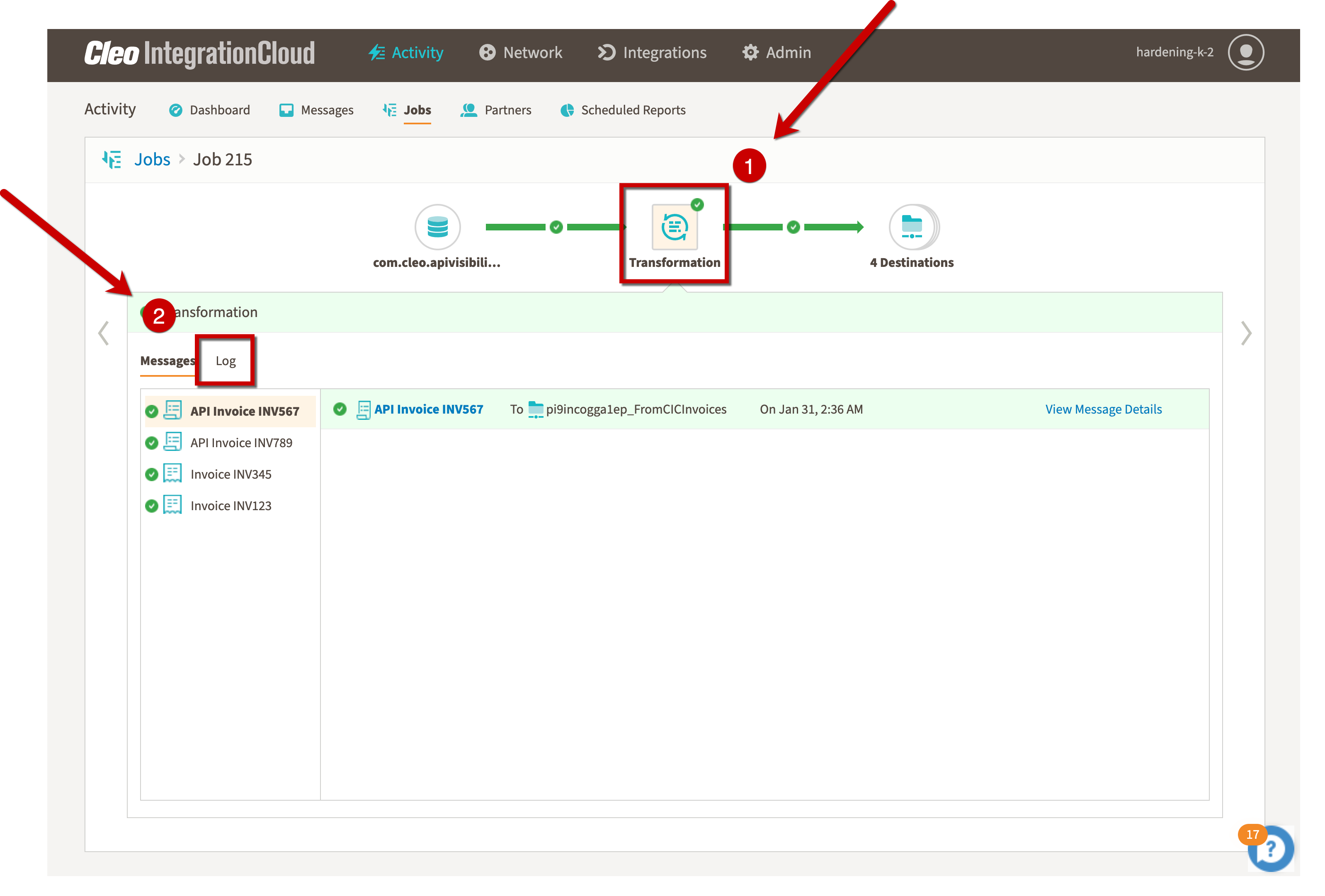Click document icon beside Invoice INV345

click(x=173, y=473)
